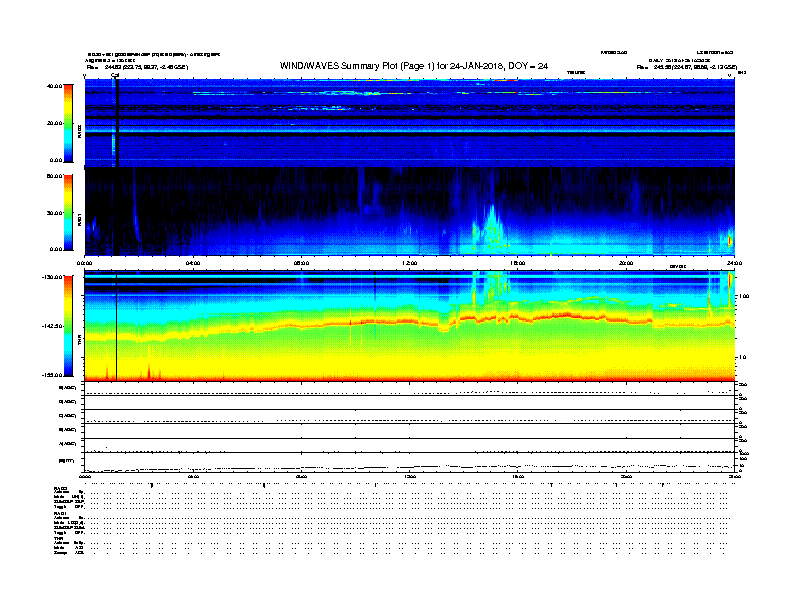
Task: Click the 40.00 label on RAD2 color scale
Action: [54, 86]
